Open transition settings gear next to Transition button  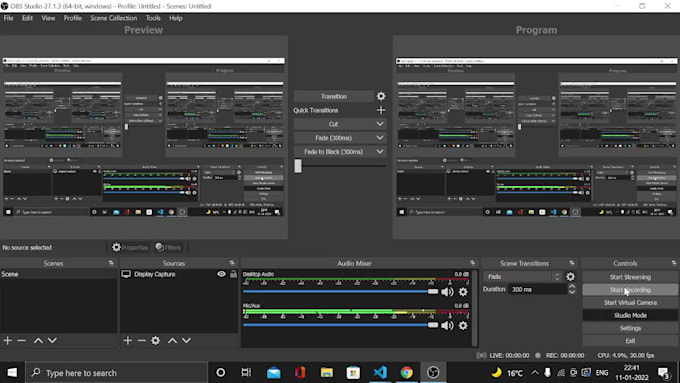381,96
